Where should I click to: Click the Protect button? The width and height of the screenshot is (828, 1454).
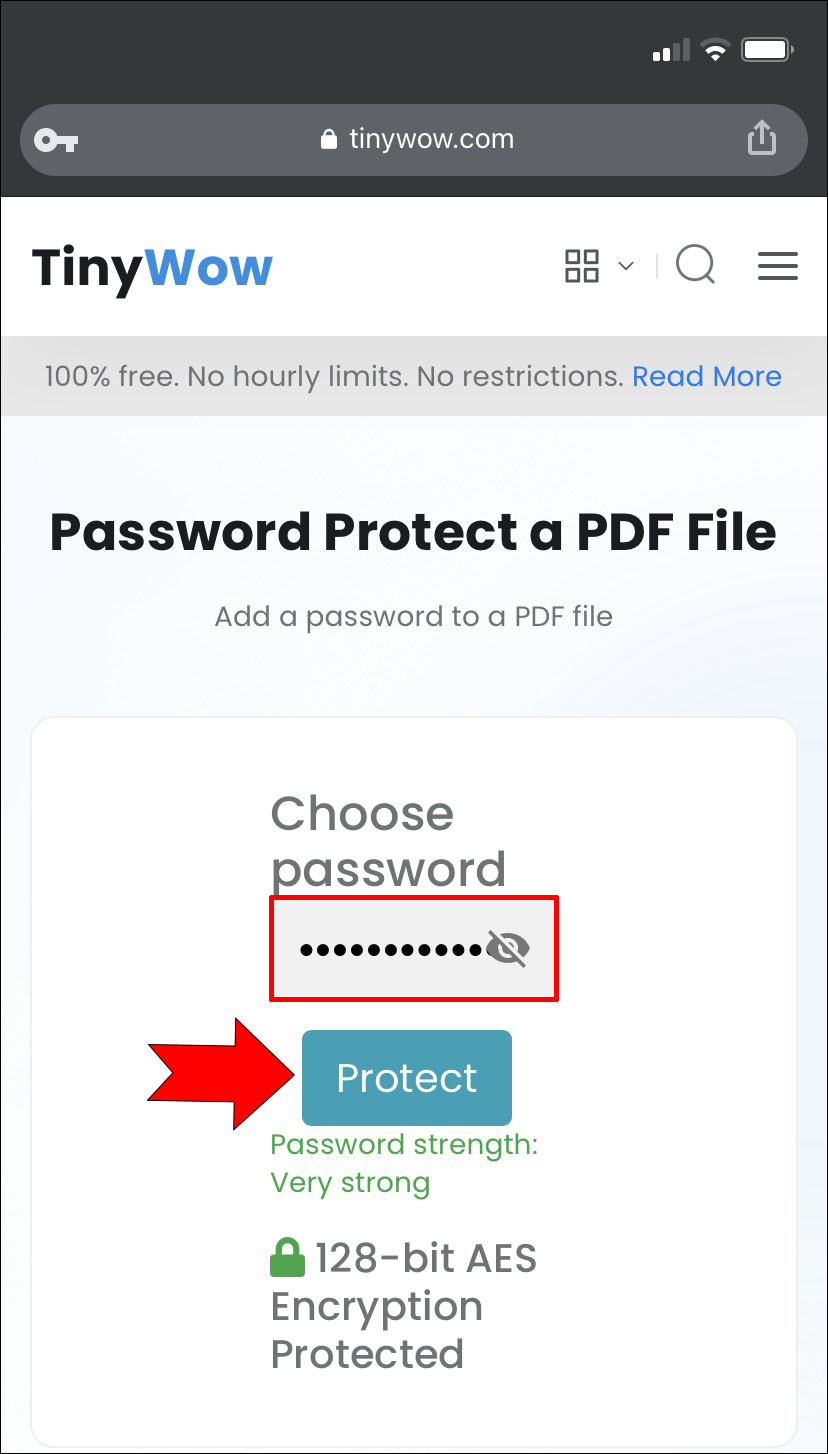pyautogui.click(x=407, y=1078)
